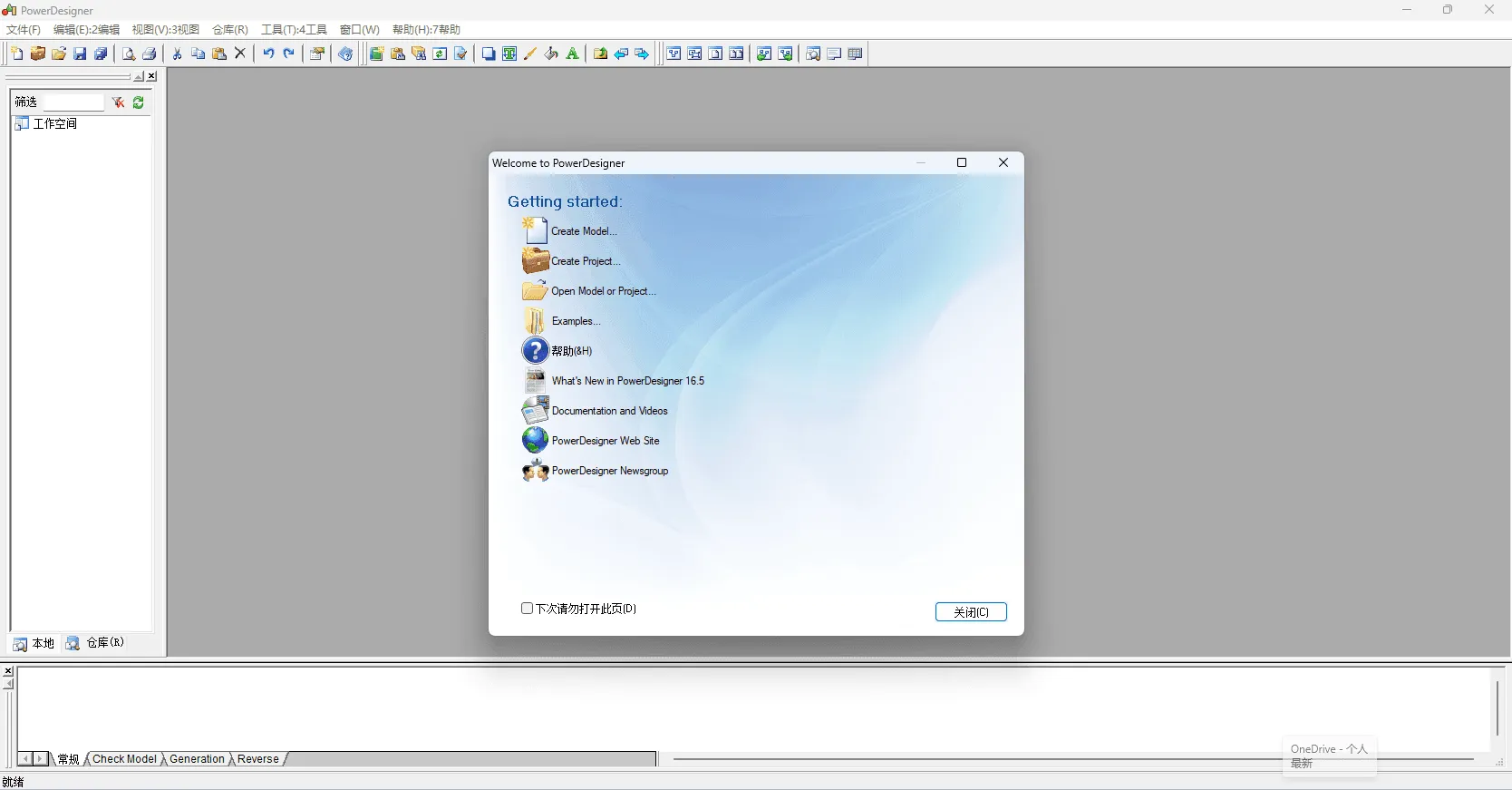Click the green letter A font icon
Image resolution: width=1512 pixels, height=790 pixels.
click(573, 54)
